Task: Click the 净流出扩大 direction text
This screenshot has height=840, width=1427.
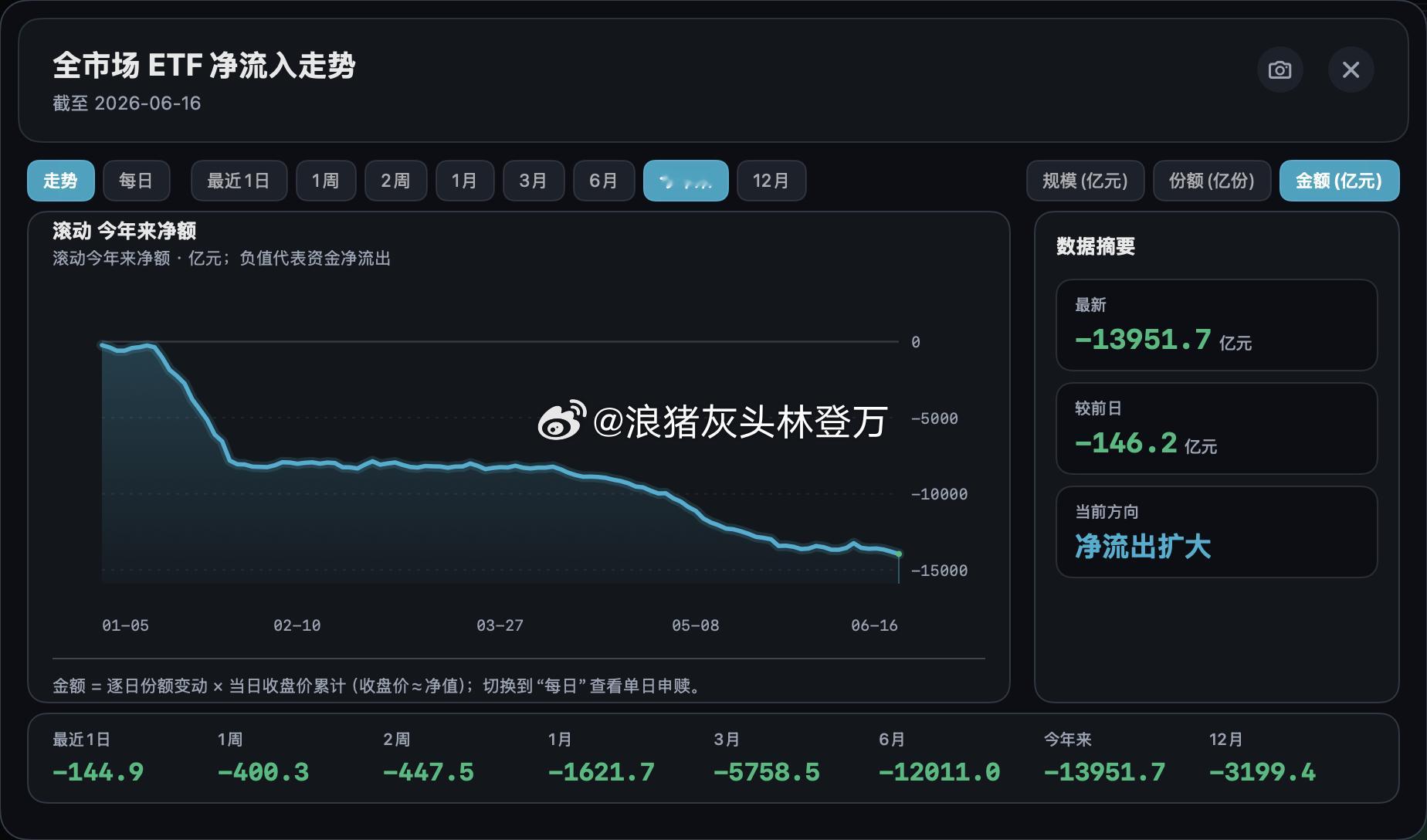Action: [x=1143, y=547]
